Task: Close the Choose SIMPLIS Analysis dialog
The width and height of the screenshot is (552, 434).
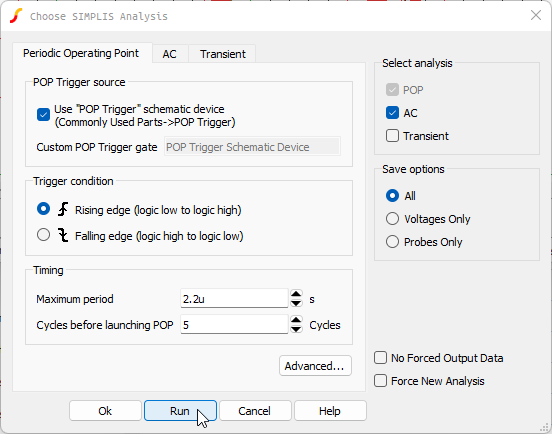Action: (536, 15)
